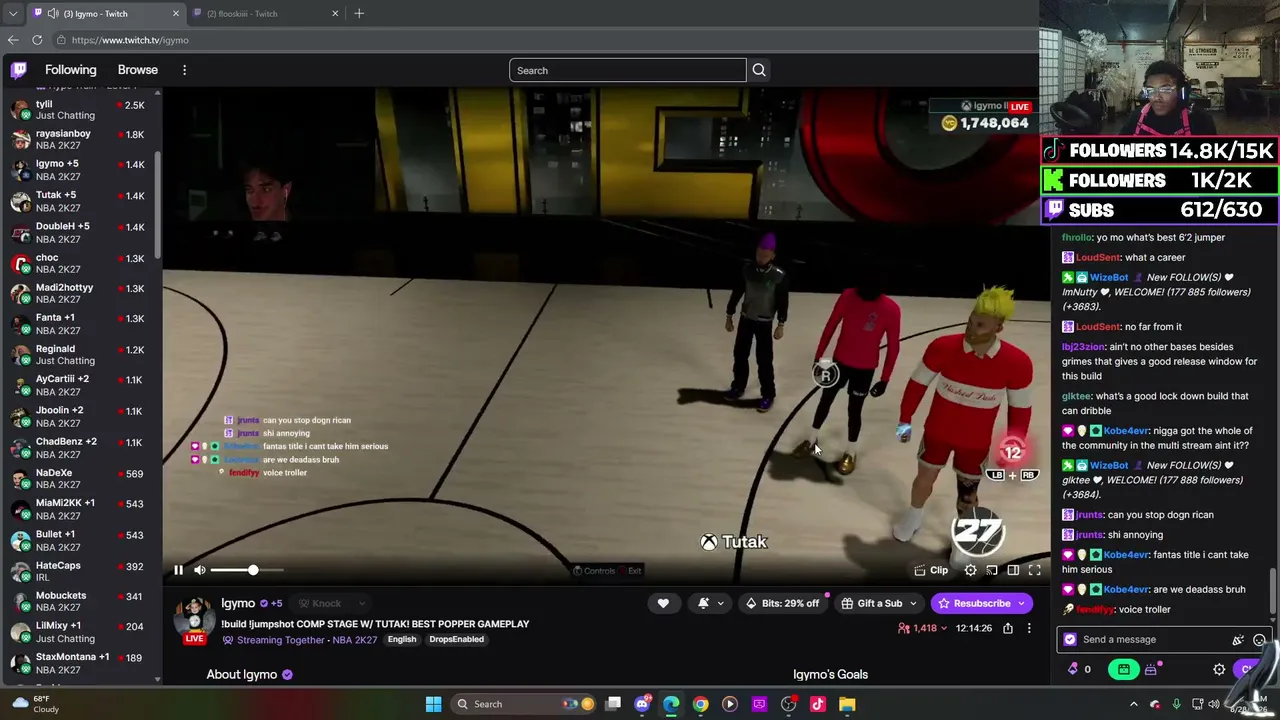This screenshot has width=1280, height=720.
Task: Show hidden system tray icons
Action: (1134, 704)
